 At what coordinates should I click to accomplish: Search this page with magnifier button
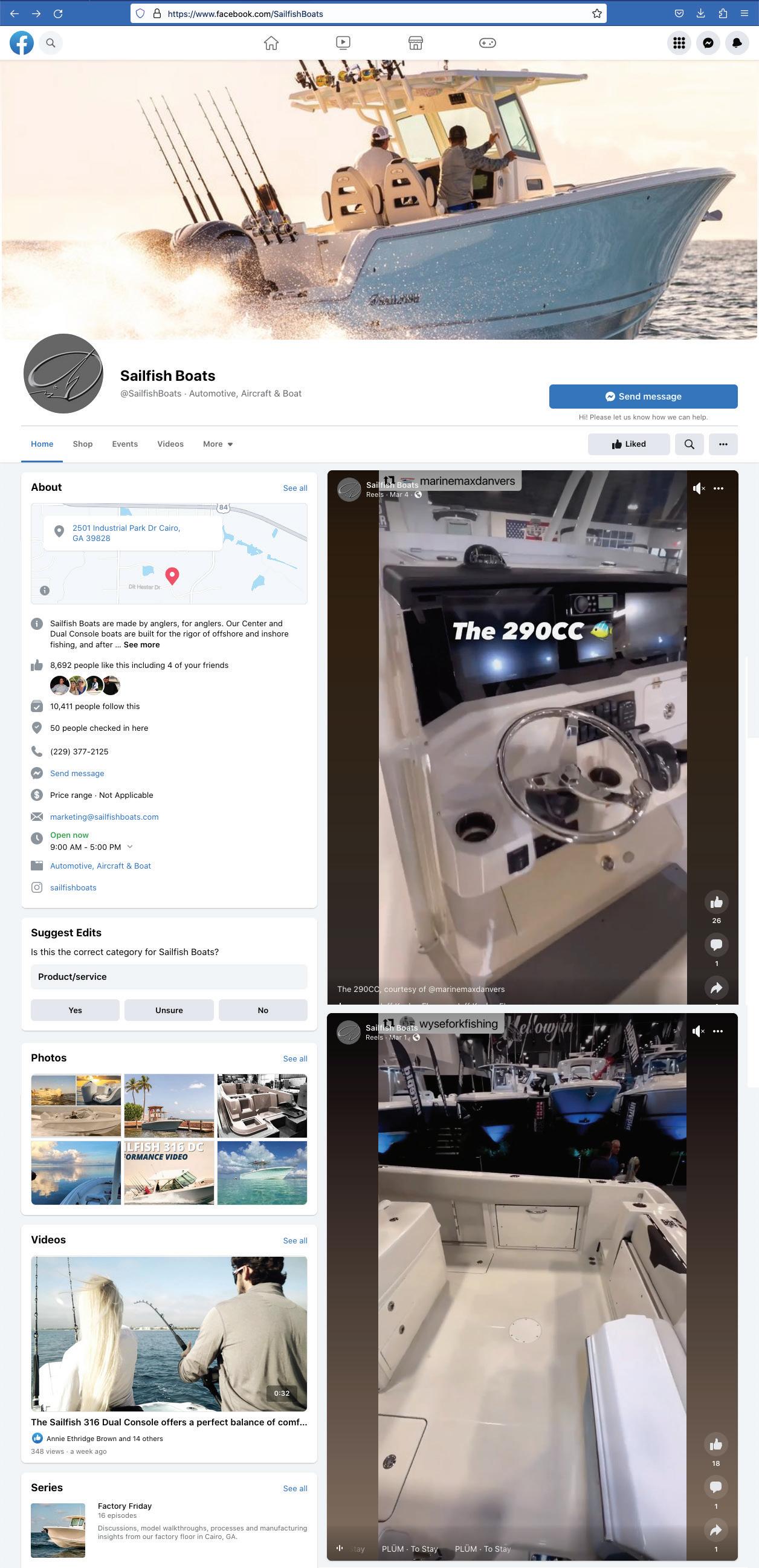689,444
